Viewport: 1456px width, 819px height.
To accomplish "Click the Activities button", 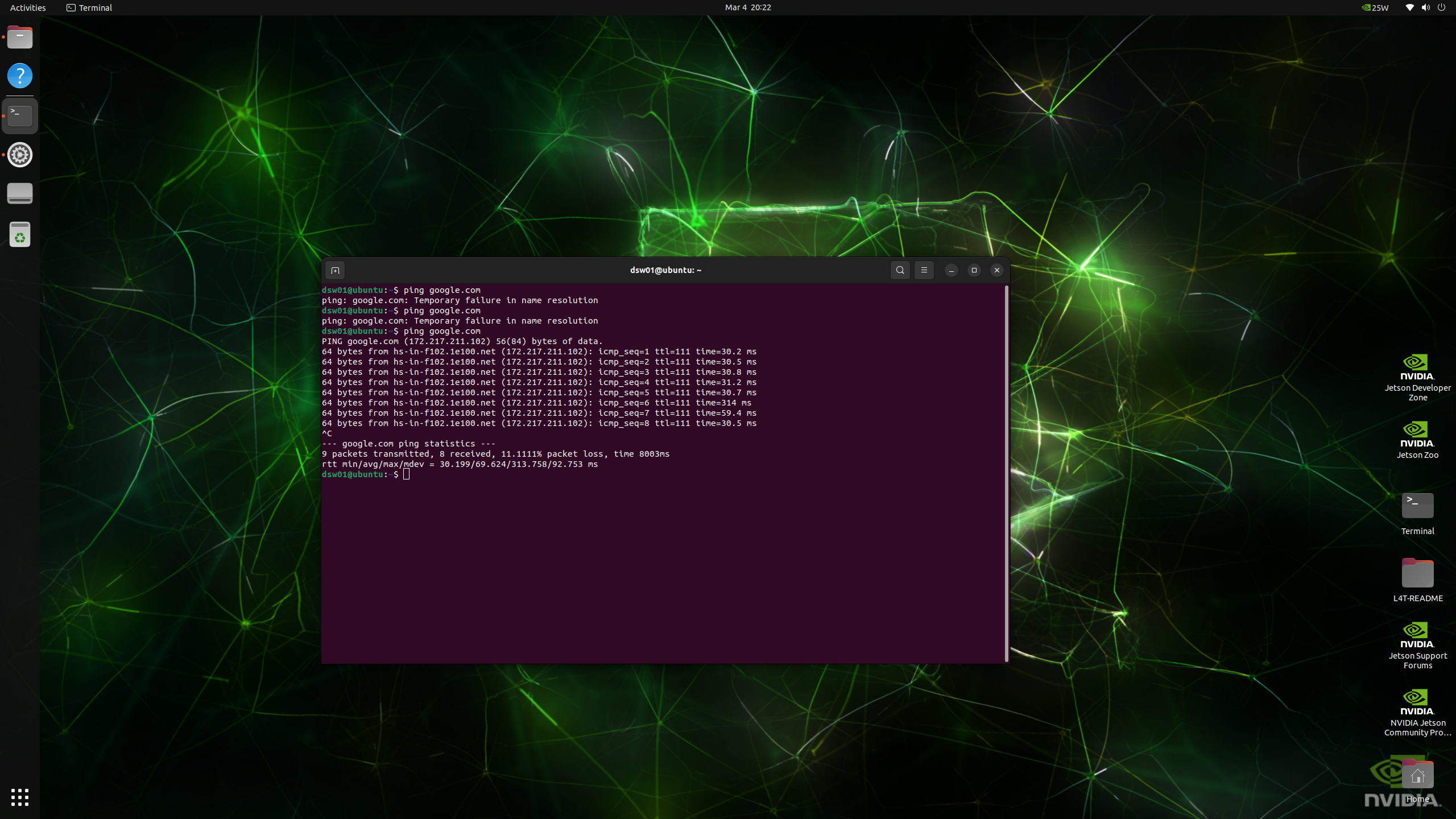I will (x=28, y=7).
